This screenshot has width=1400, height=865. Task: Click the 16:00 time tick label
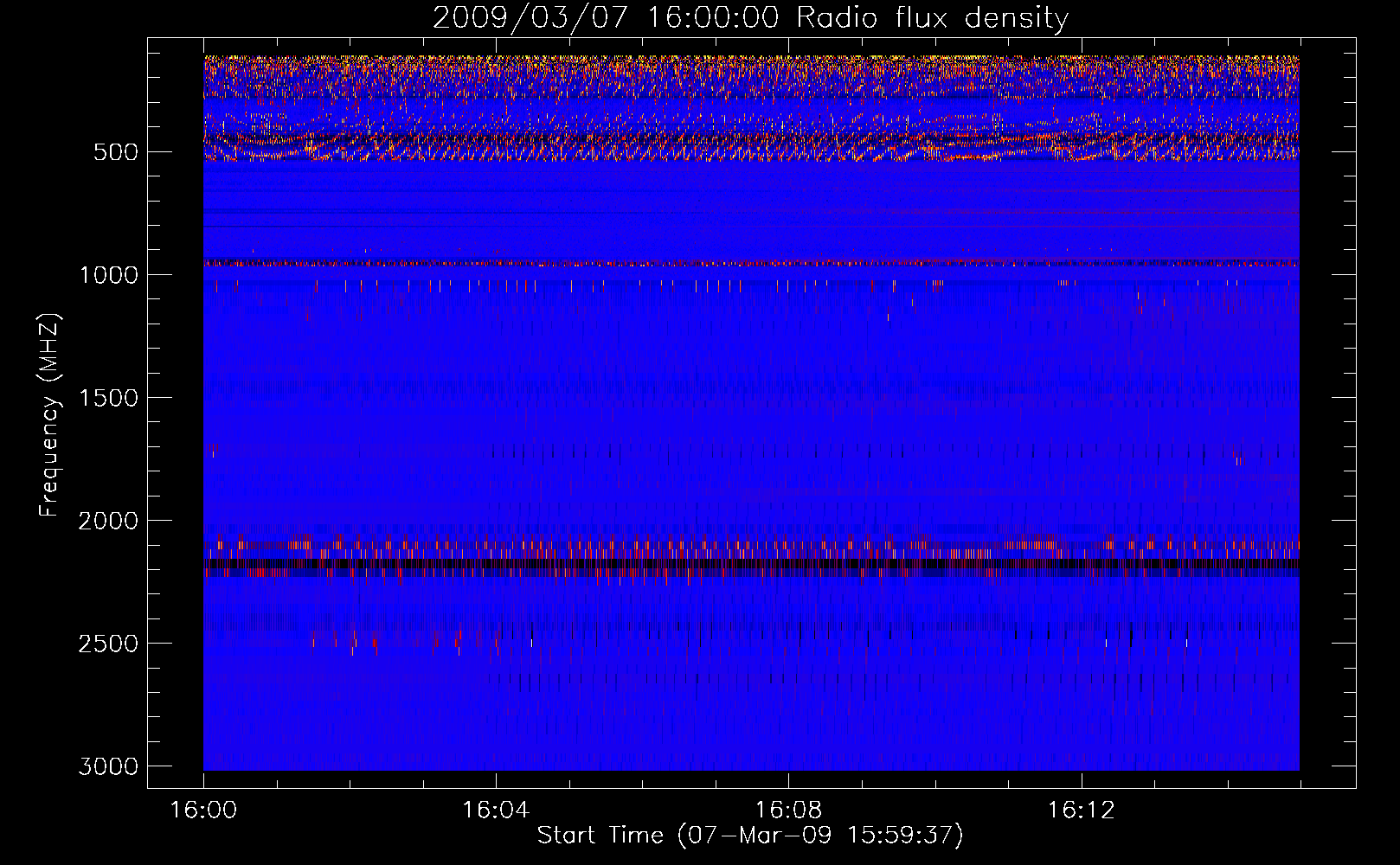203,811
